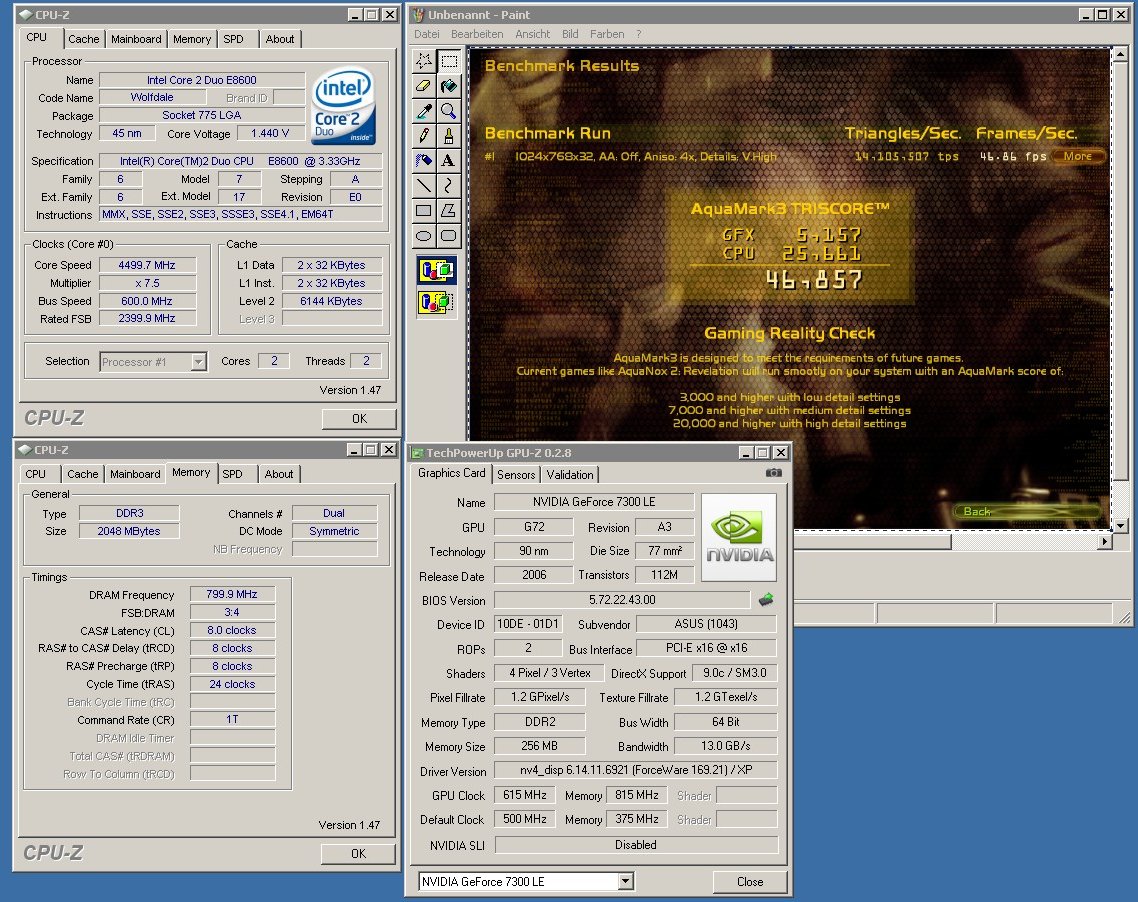This screenshot has width=1138, height=902.
Task: Click the Paint vertical scrollbar up arrow
Action: tap(1121, 54)
